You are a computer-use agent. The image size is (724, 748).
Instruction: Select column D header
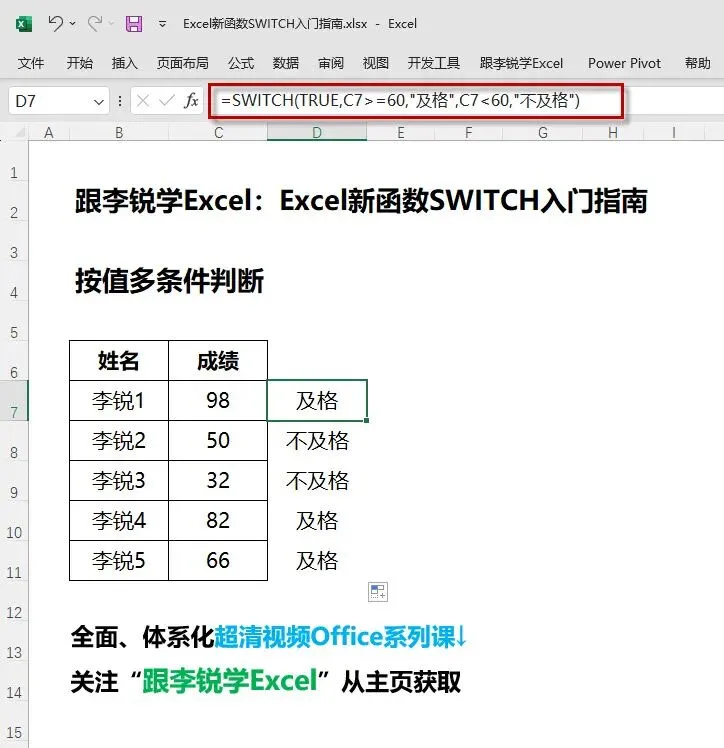point(317,132)
